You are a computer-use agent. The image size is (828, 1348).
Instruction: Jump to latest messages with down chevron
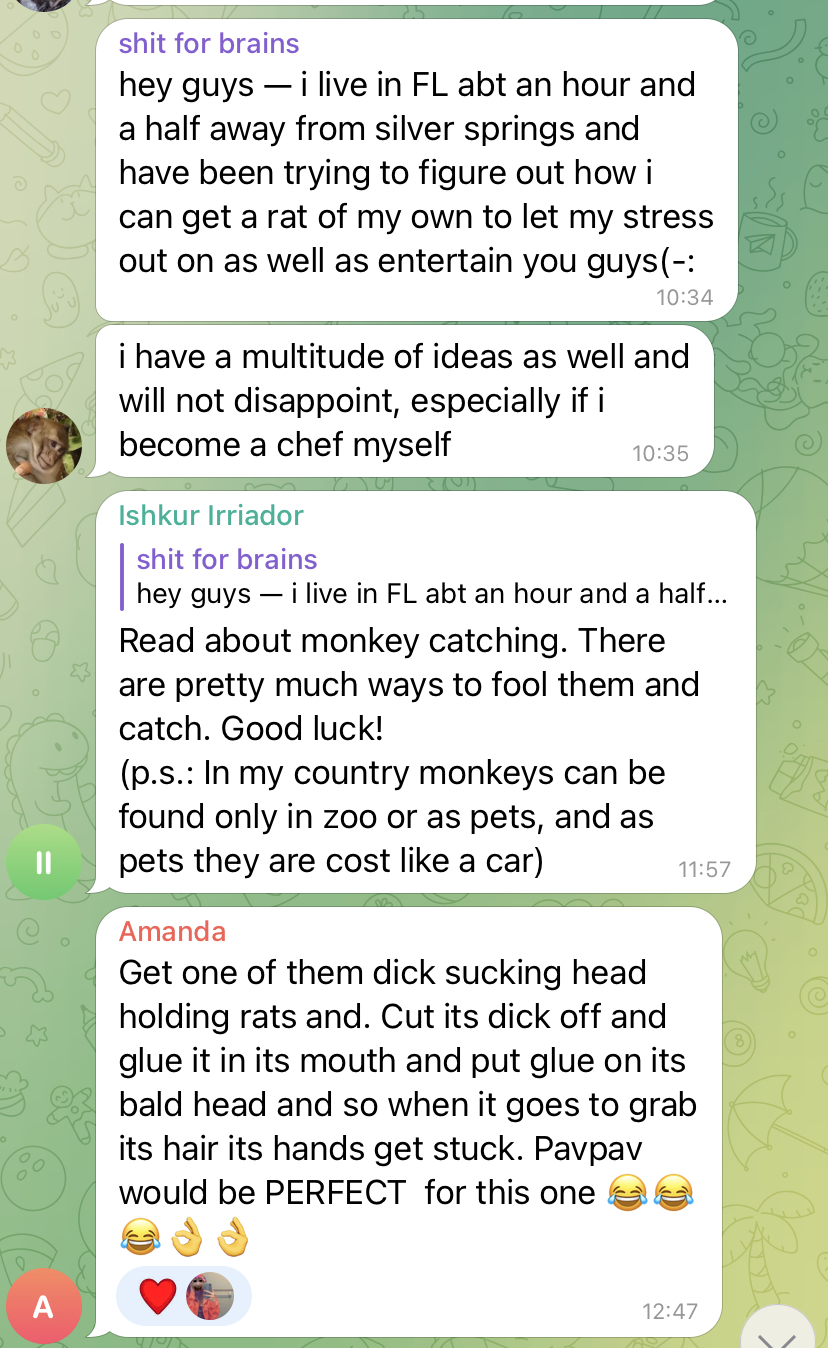[780, 1330]
